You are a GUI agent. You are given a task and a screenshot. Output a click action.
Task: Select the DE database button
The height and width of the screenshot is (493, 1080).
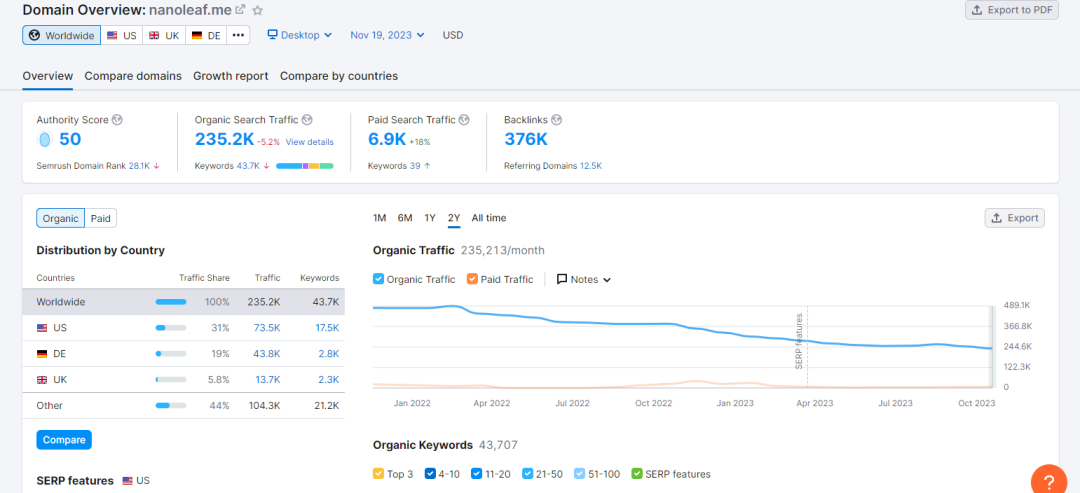206,35
